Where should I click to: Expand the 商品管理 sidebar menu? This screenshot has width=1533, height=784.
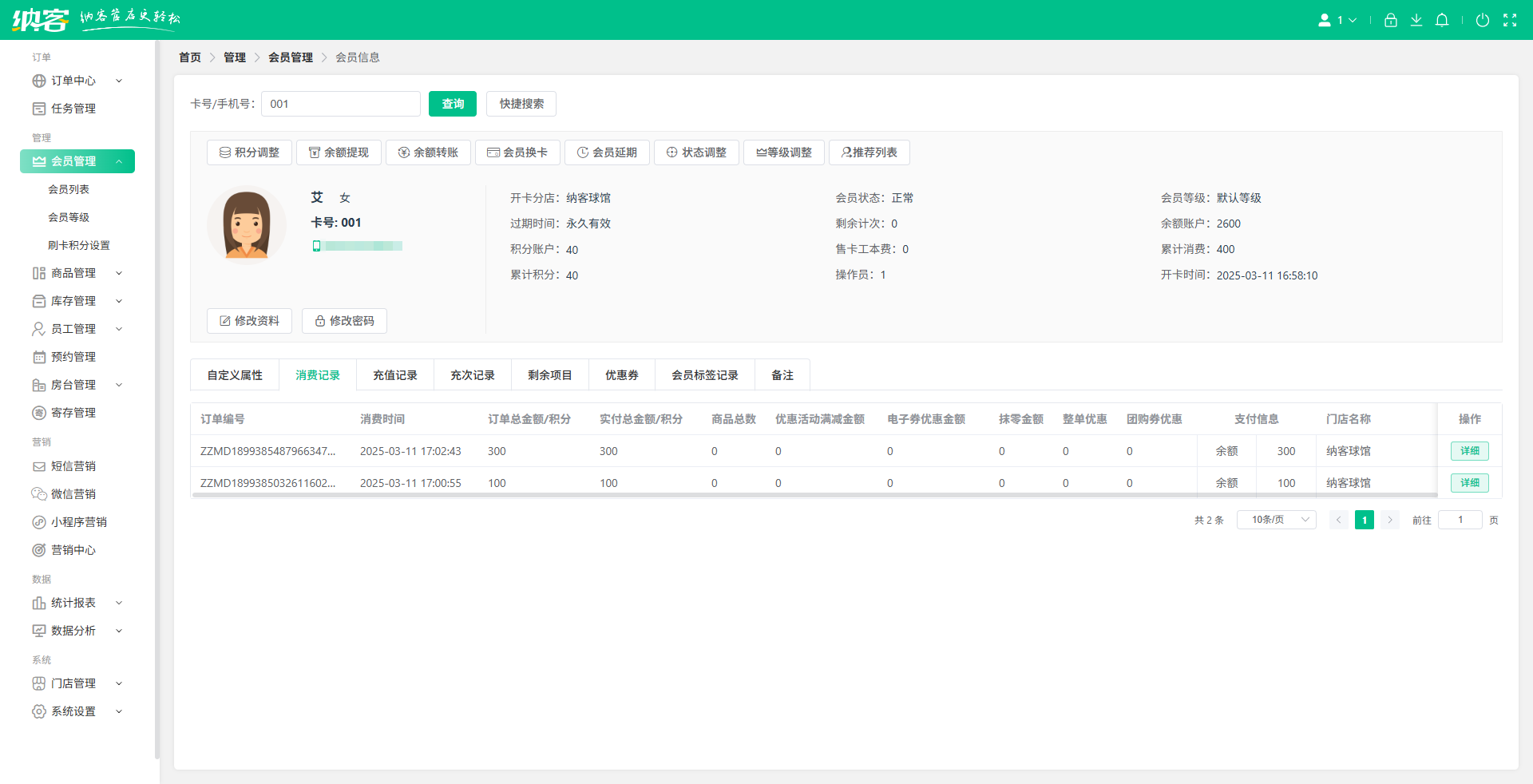73,272
